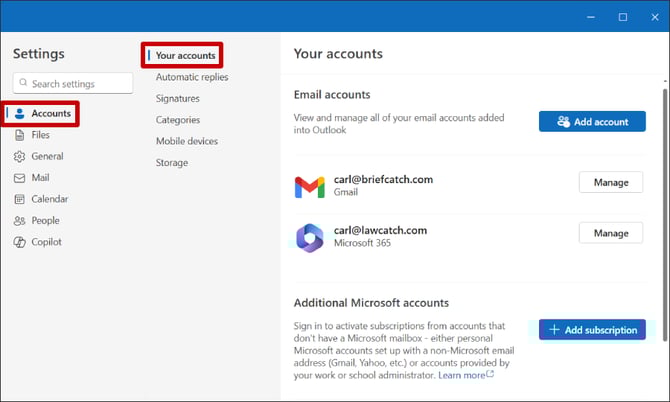670x402 pixels.
Task: Open the Mail settings category
Action: 40,178
